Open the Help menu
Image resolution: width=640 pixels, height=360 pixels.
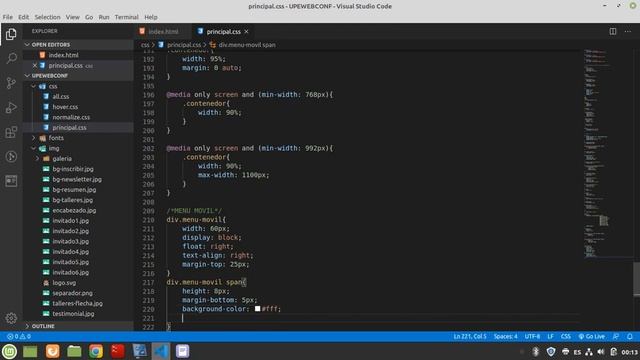(x=151, y=17)
